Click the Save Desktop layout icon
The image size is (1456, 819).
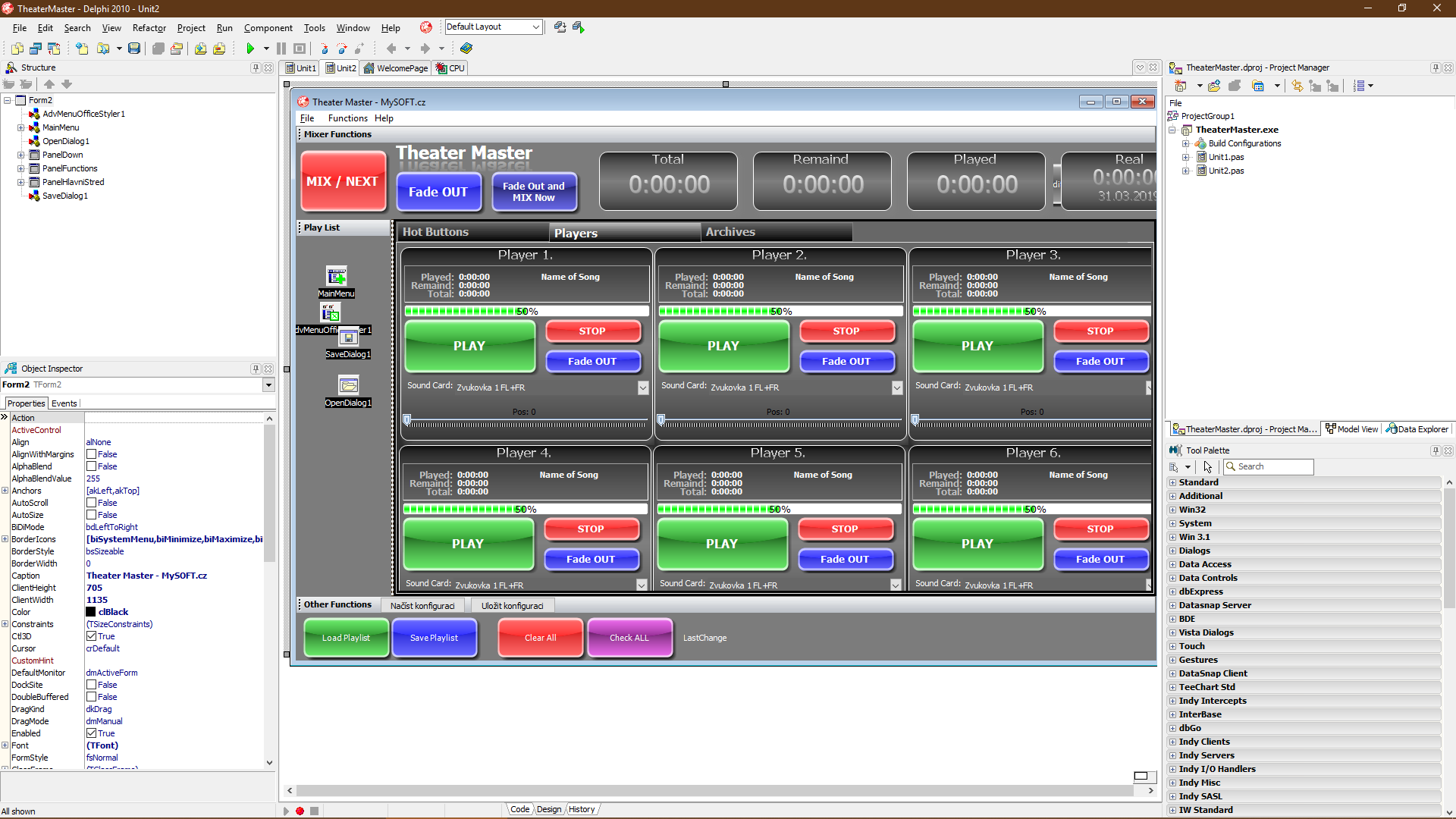click(560, 27)
